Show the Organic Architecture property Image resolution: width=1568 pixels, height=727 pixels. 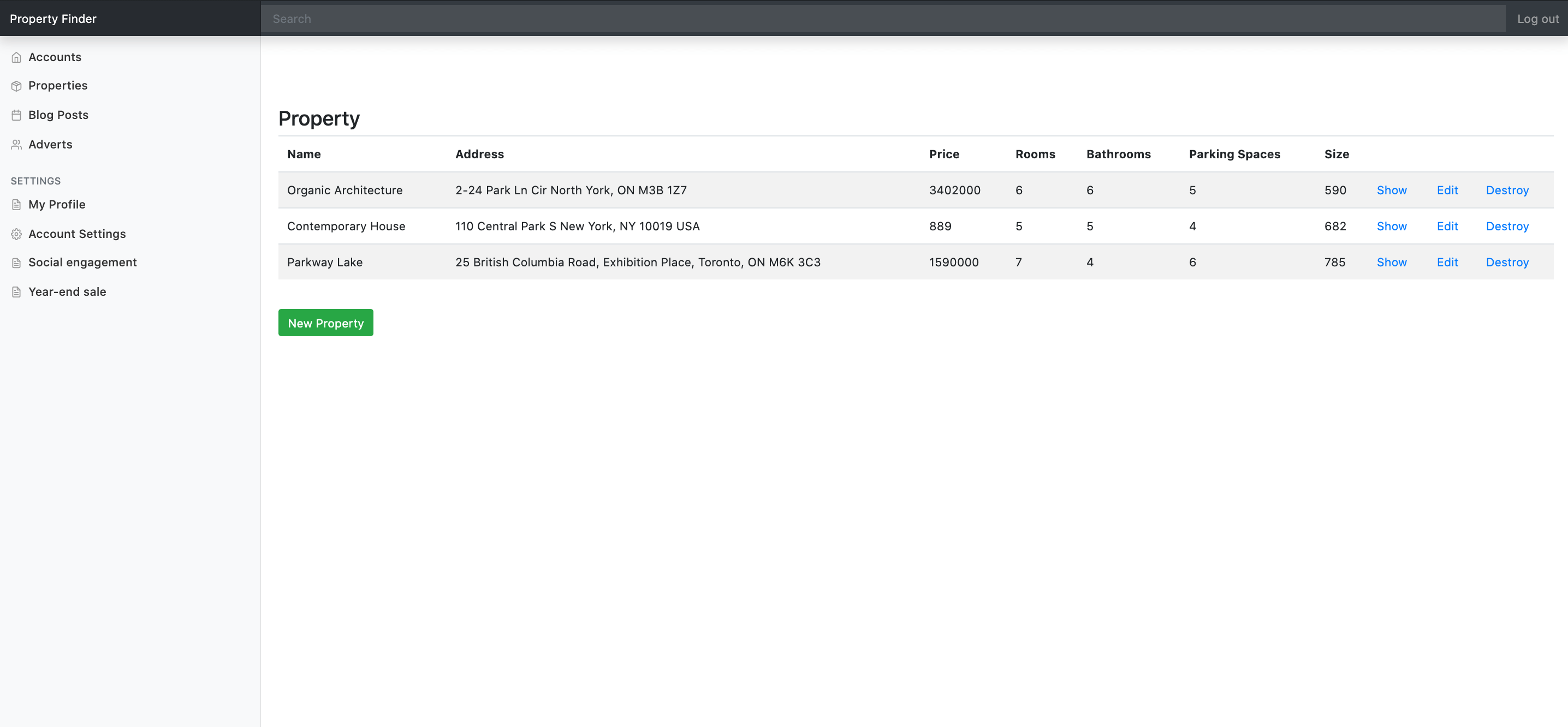tap(1392, 190)
